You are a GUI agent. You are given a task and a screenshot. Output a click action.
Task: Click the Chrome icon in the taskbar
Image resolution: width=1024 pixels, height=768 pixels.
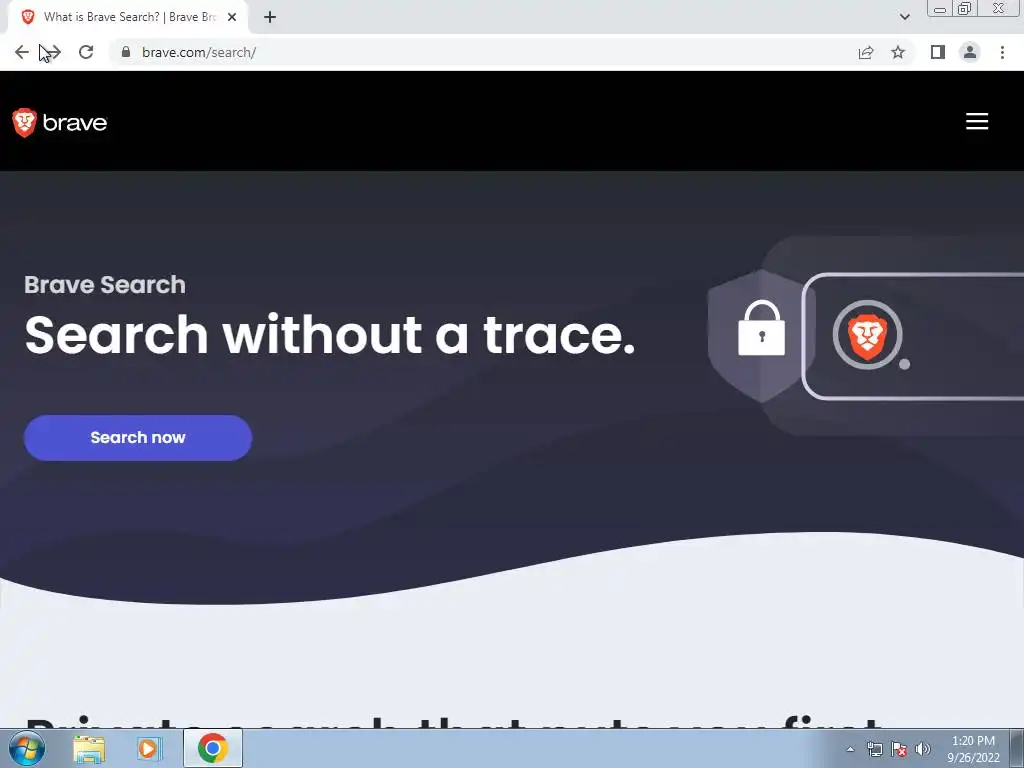(x=212, y=748)
